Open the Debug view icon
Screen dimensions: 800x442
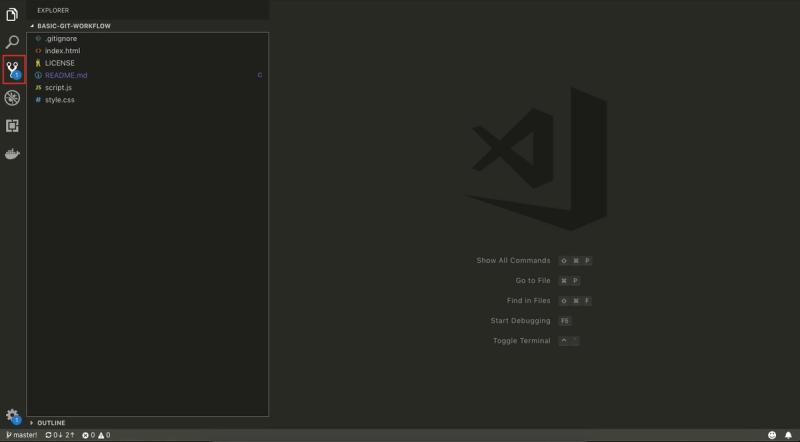12,97
